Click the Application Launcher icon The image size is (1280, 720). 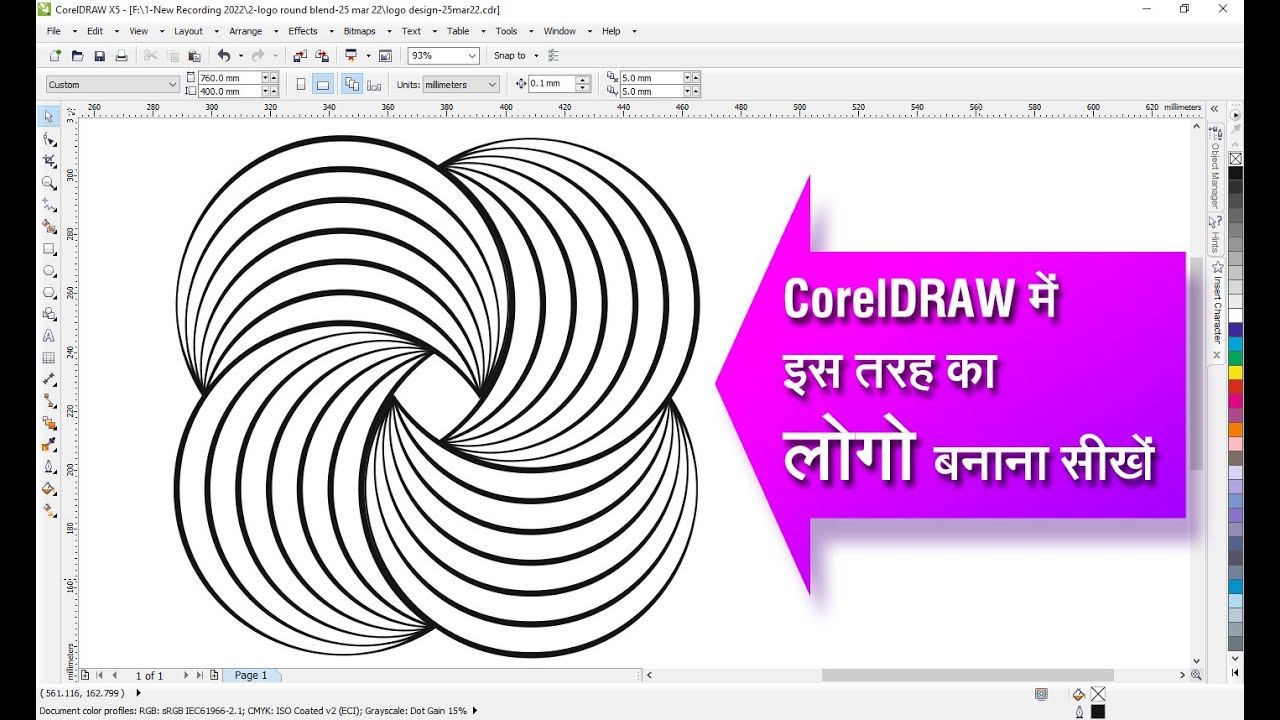pos(351,56)
